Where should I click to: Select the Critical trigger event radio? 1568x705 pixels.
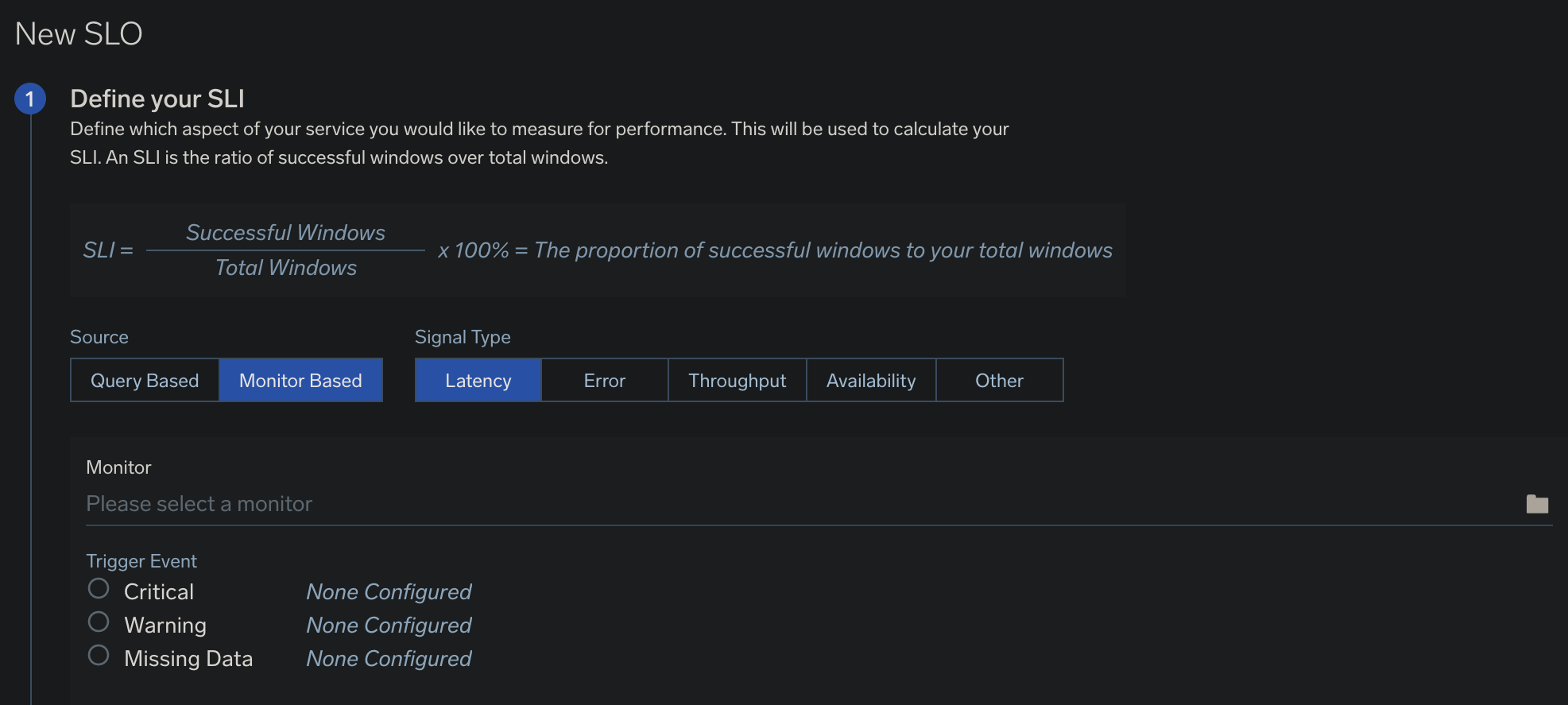click(99, 589)
